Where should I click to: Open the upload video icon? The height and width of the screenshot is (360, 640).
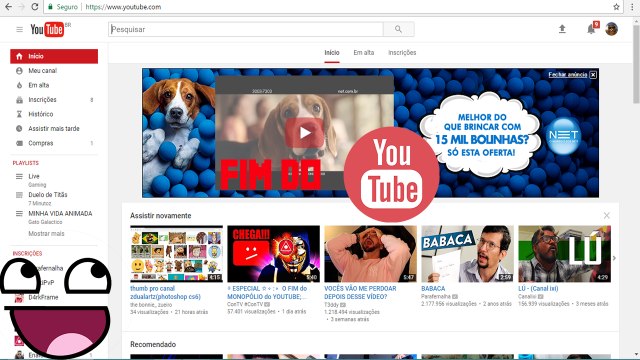[x=562, y=29]
